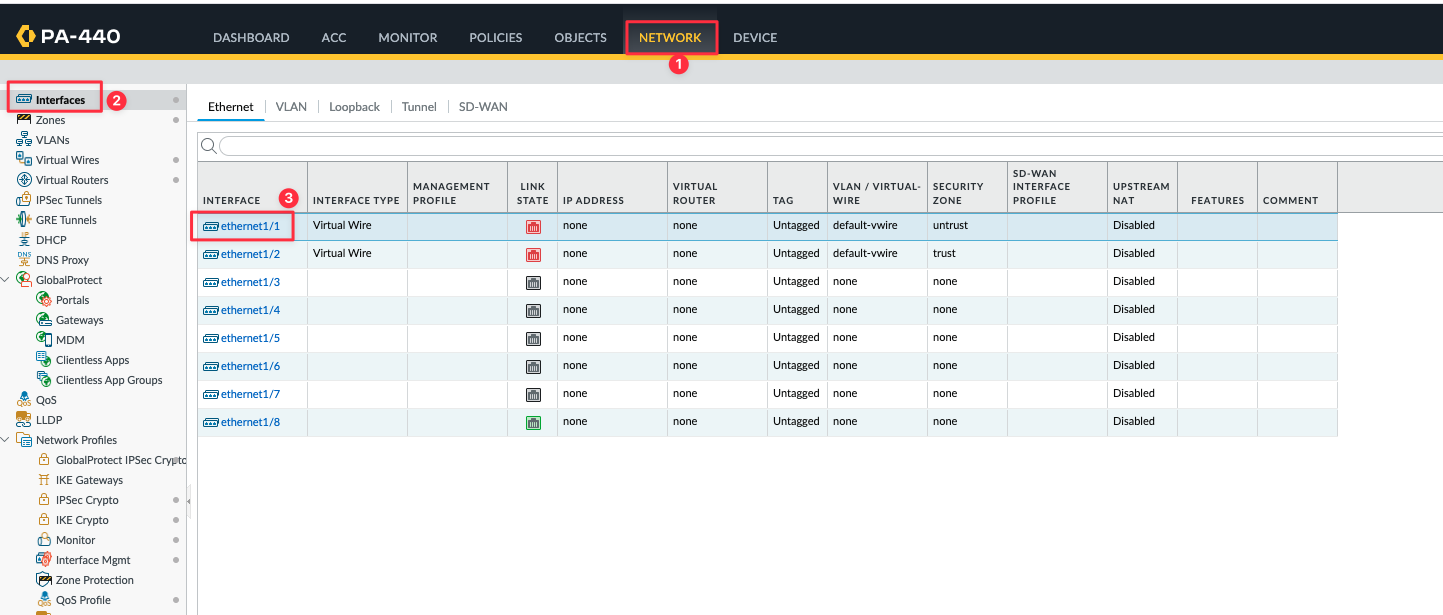
Task: Click the DNS Proxy sidebar icon
Action: (25, 260)
